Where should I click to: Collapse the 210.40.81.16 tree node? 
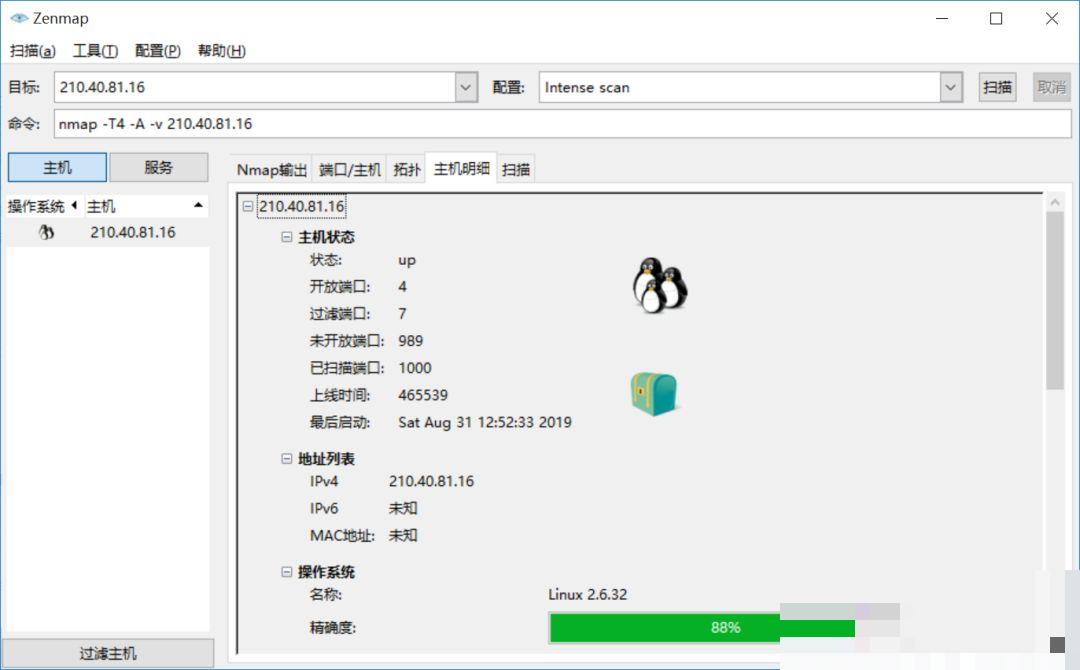coord(247,206)
